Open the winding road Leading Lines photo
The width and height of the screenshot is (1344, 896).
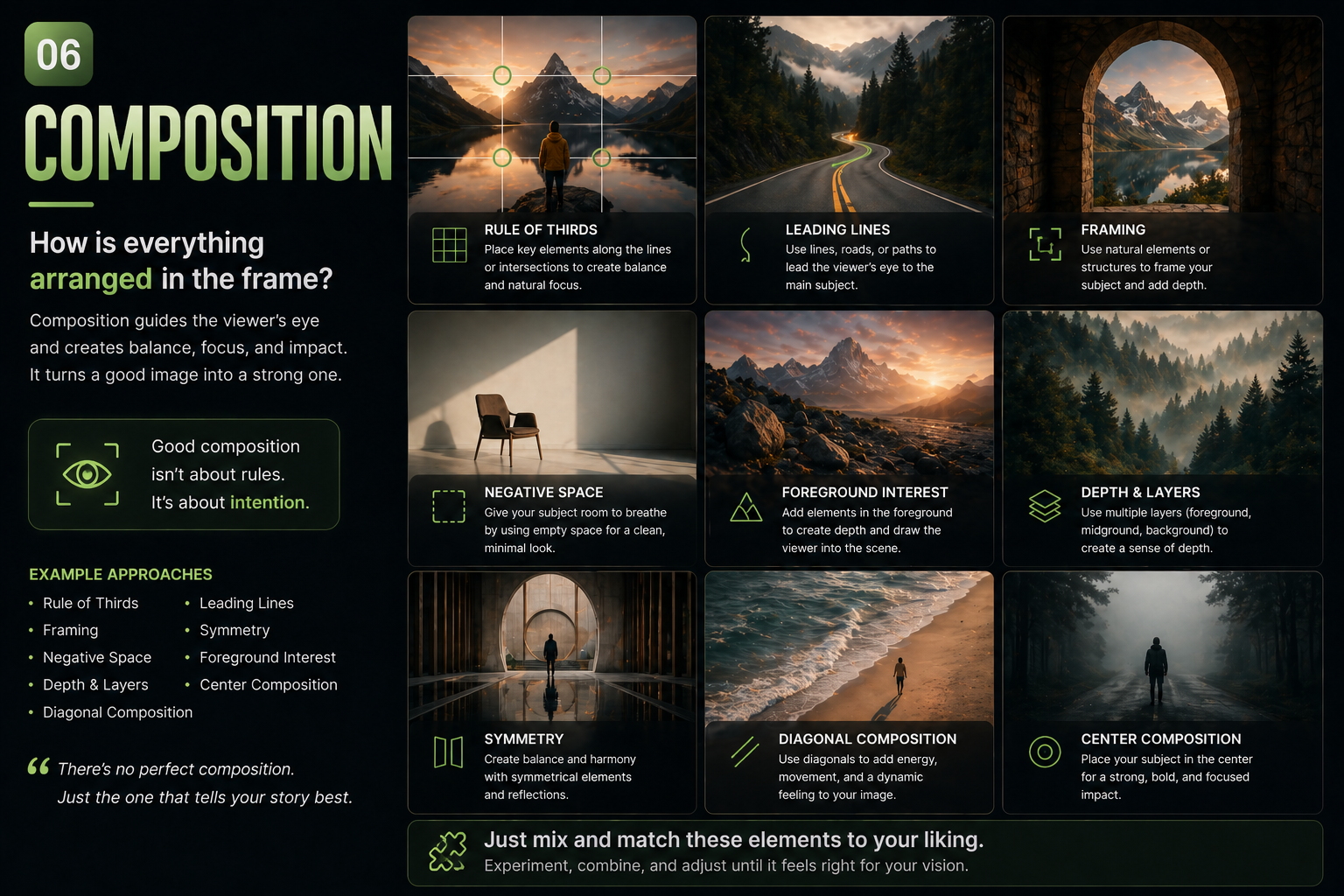coord(849,114)
